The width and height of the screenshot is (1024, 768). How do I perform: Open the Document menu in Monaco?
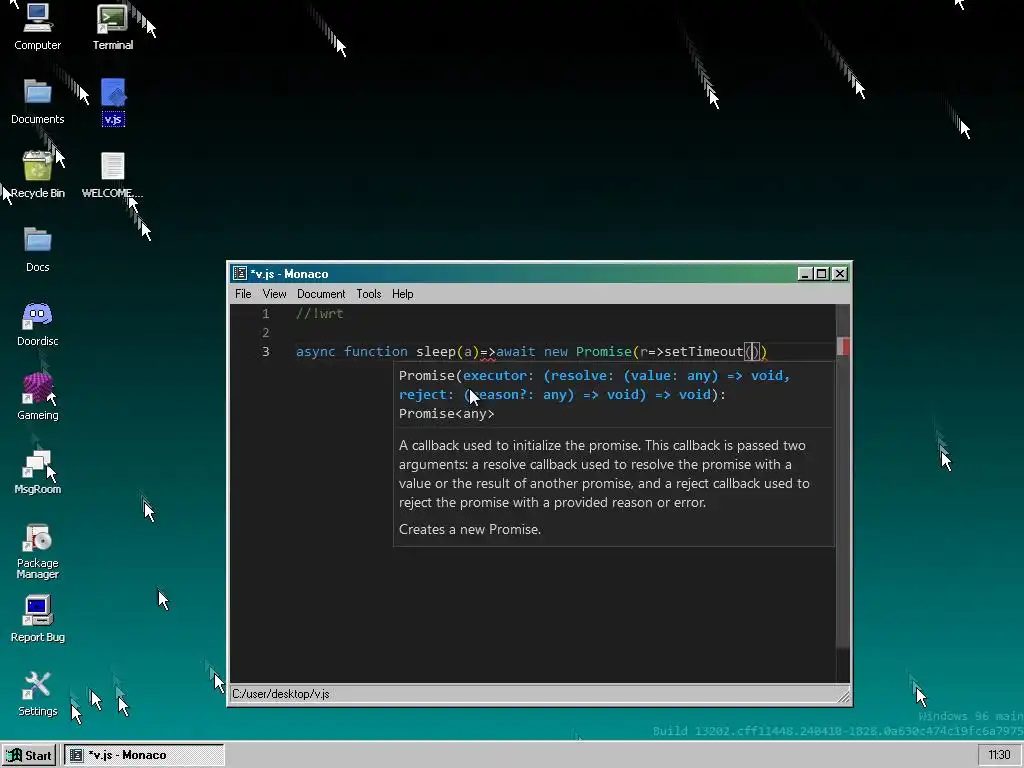tap(321, 294)
